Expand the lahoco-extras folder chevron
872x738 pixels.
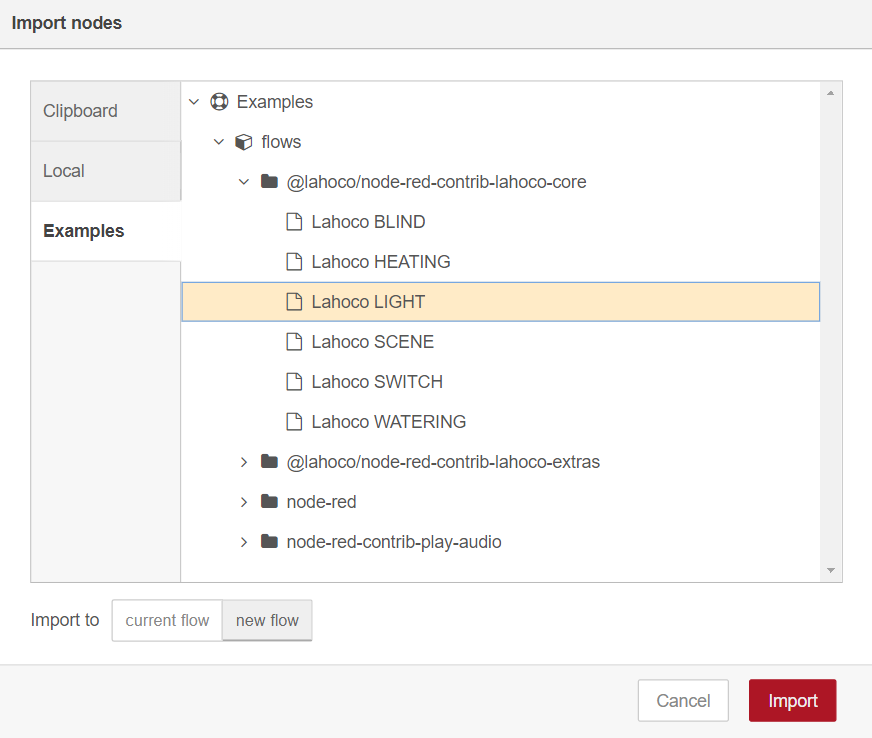coord(243,462)
